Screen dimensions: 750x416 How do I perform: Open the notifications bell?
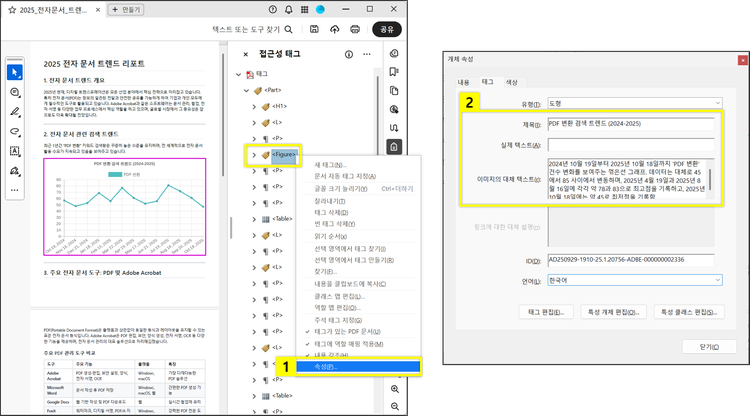tap(288, 10)
